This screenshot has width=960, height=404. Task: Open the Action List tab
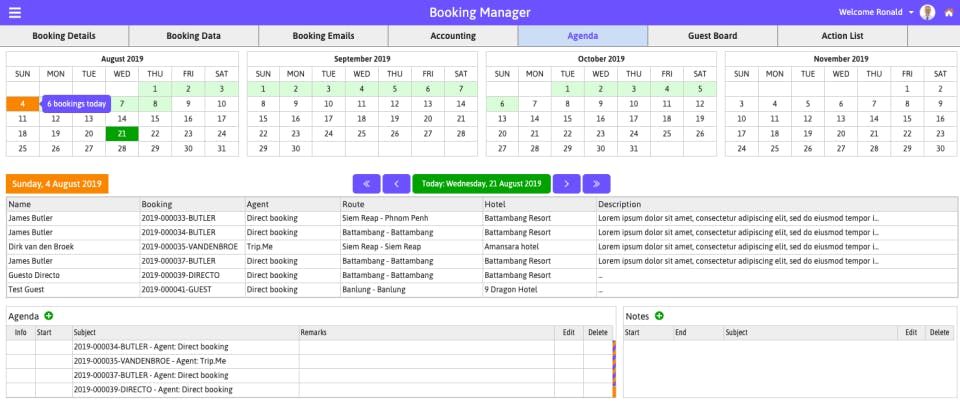(842, 36)
